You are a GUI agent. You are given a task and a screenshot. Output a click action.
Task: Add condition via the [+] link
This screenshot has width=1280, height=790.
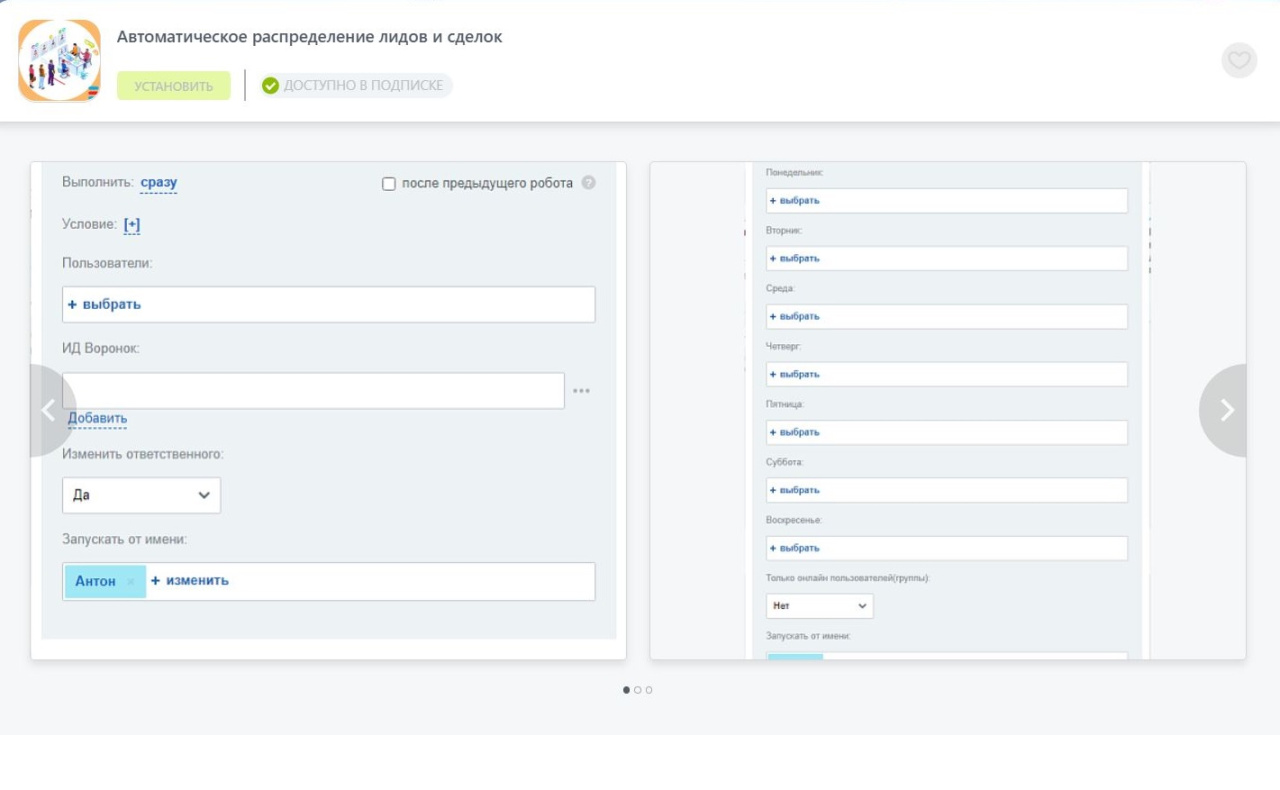pyautogui.click(x=132, y=225)
